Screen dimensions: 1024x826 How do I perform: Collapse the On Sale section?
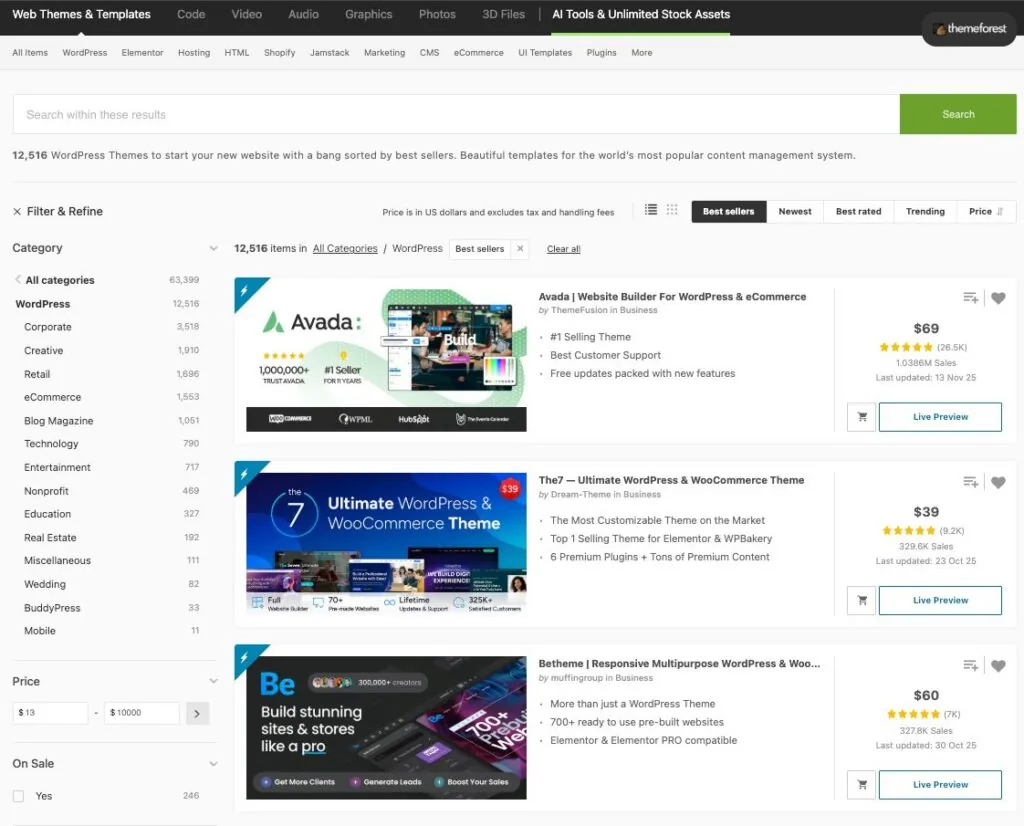[213, 763]
